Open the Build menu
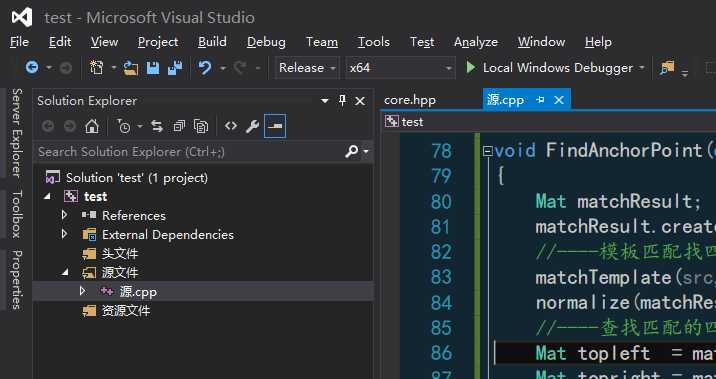The image size is (716, 379). pos(212,42)
